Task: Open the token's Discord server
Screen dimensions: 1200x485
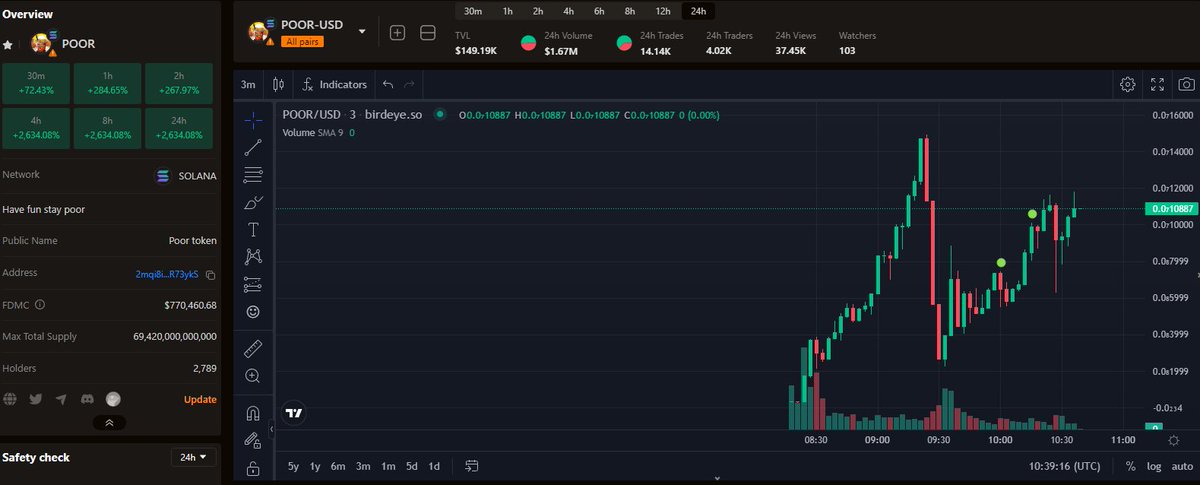Action: [87, 399]
